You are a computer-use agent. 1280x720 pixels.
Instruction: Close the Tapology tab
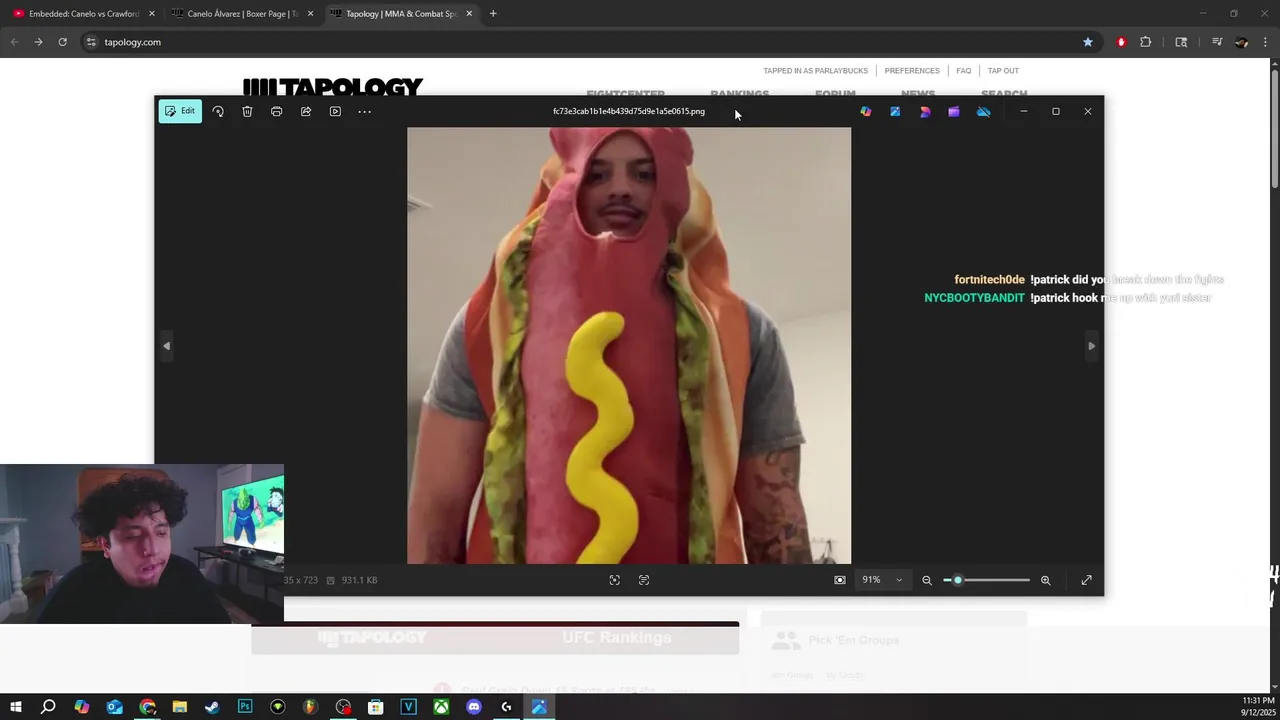(x=469, y=14)
